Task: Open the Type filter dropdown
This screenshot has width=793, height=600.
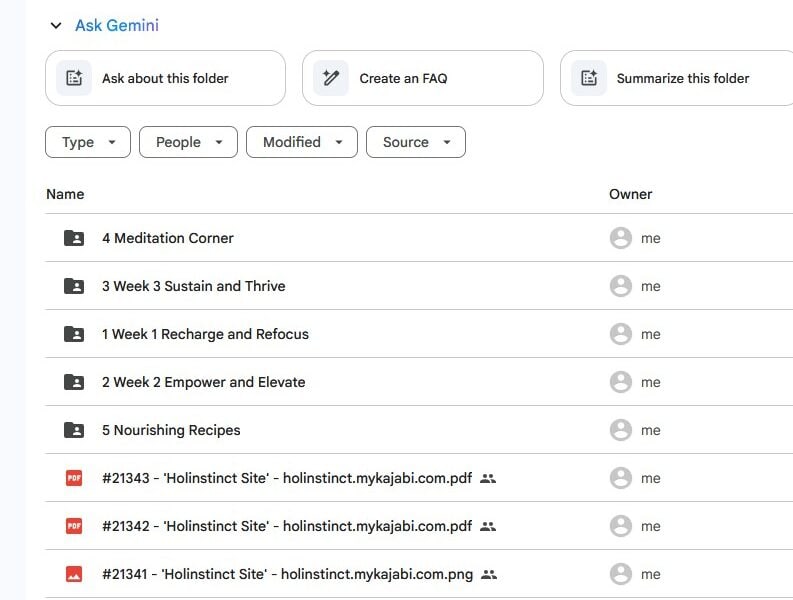Action: pyautogui.click(x=88, y=142)
